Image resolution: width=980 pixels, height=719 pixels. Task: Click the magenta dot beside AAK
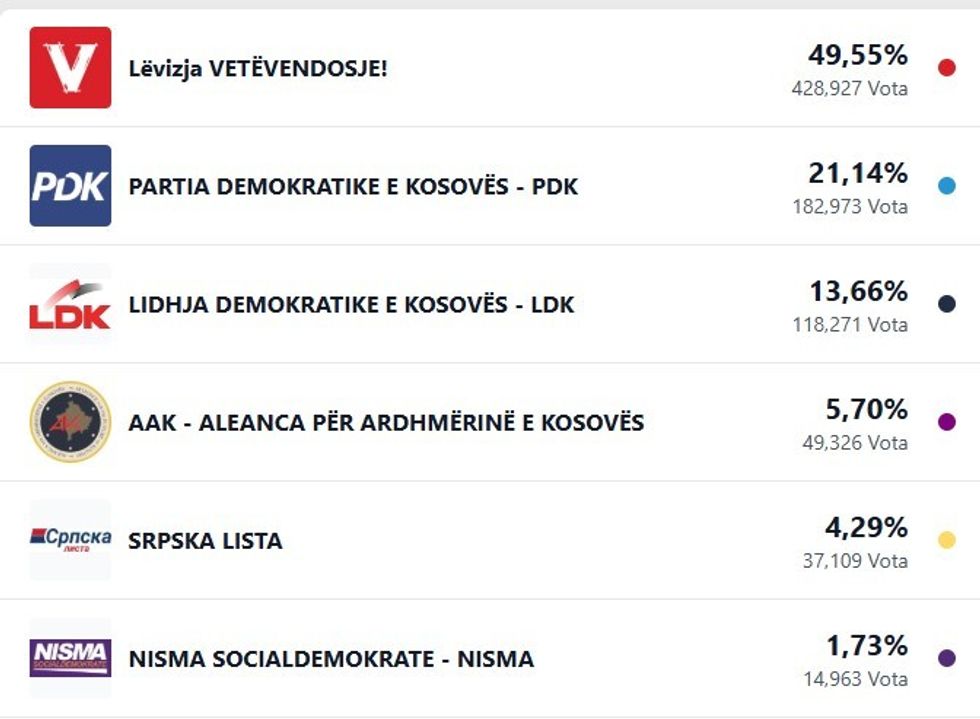[946, 422]
